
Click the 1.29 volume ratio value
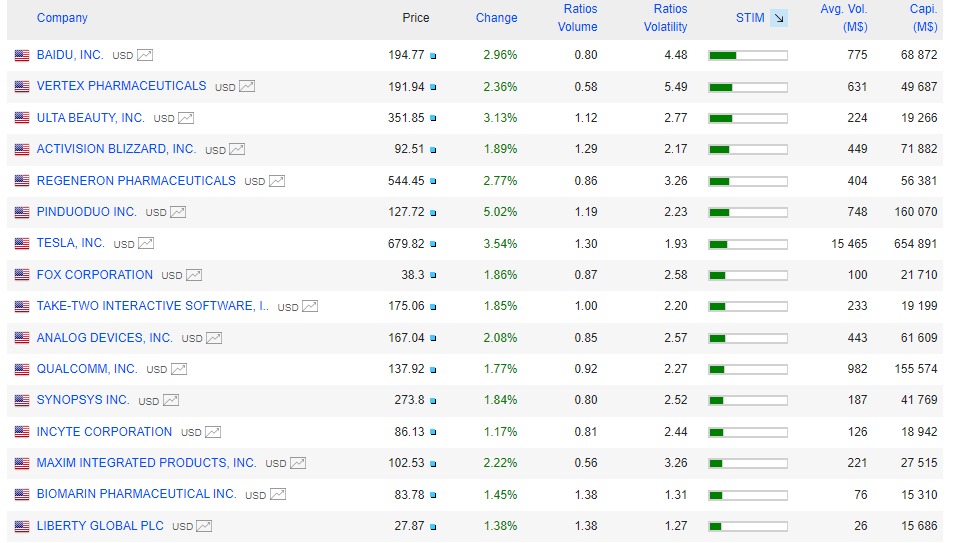point(586,149)
